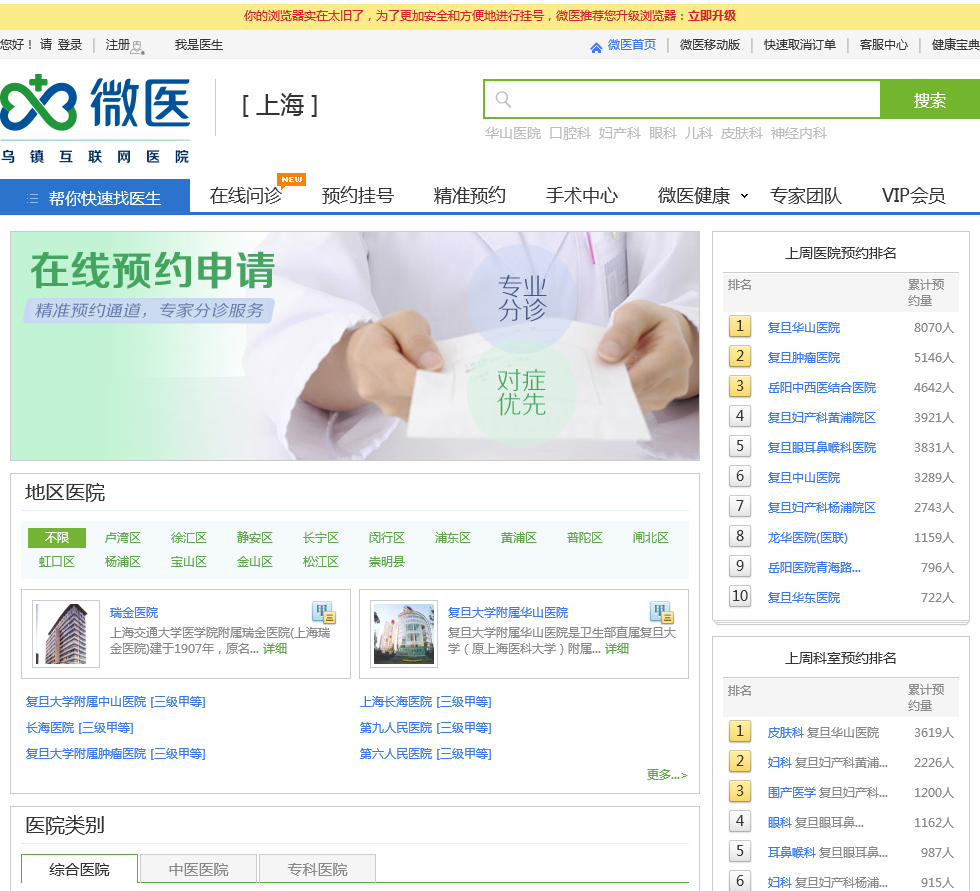Viewport: 980px width, 891px height.
Task: Click the NEW badge above 在线问诊
Action: click(x=291, y=180)
